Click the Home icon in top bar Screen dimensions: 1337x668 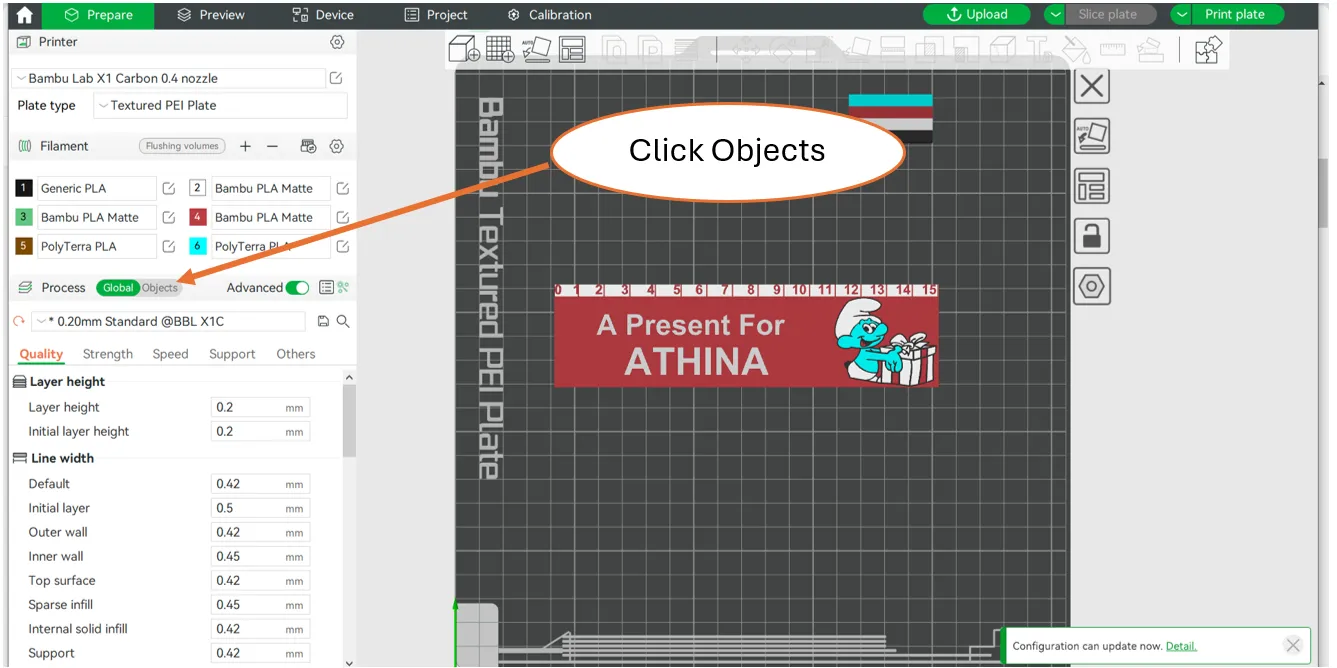(24, 15)
